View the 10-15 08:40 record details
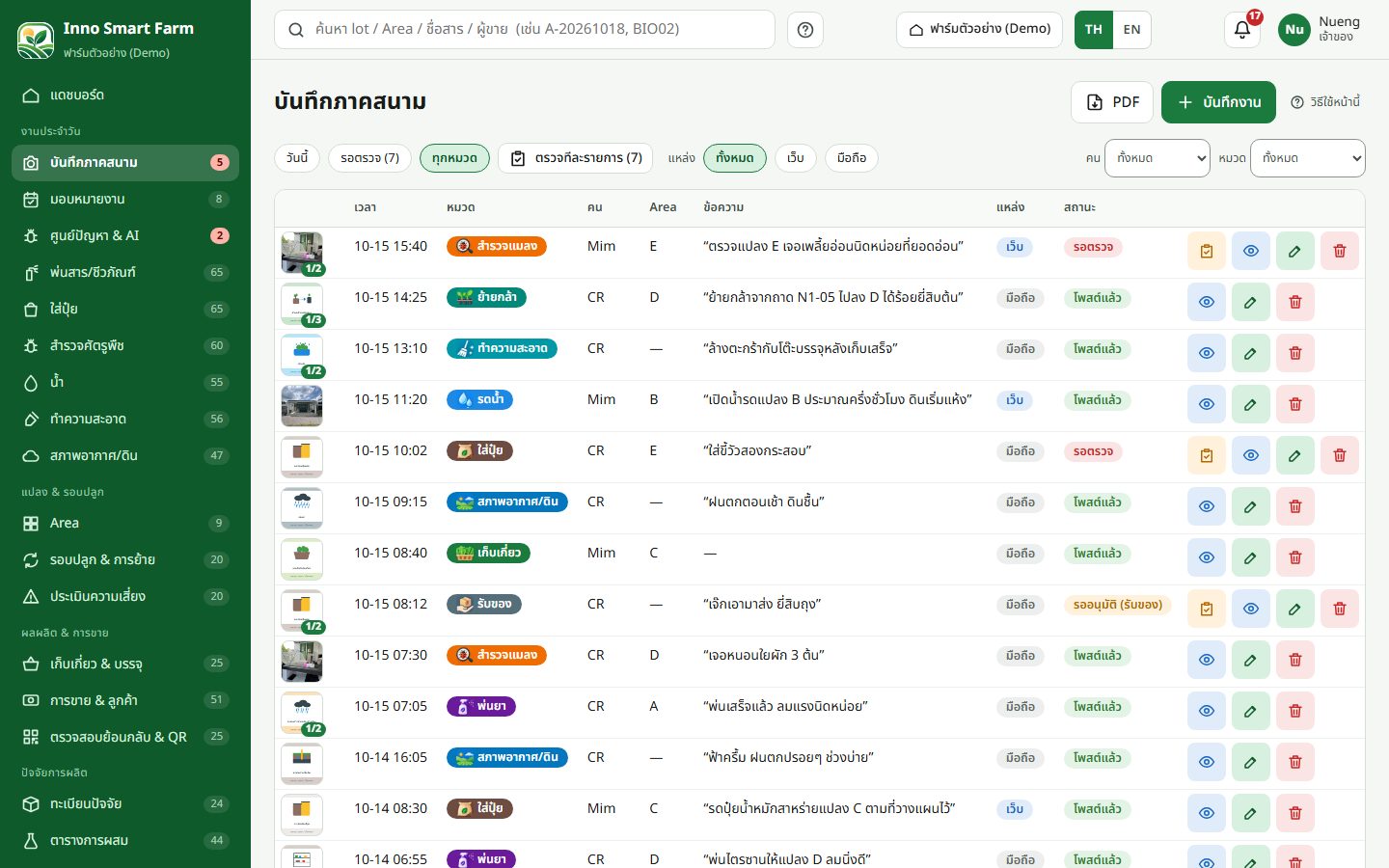This screenshot has height=868, width=1389. [1207, 558]
